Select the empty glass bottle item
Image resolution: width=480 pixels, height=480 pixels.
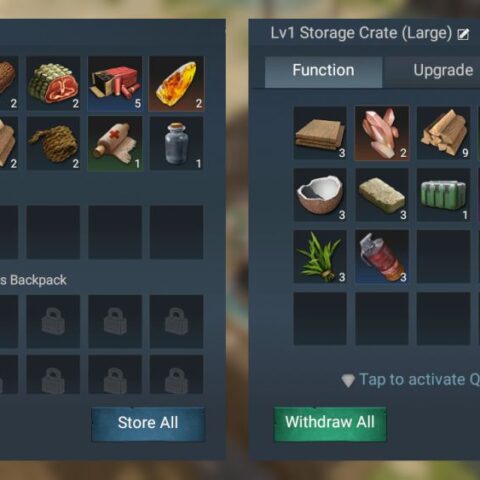click(176, 143)
